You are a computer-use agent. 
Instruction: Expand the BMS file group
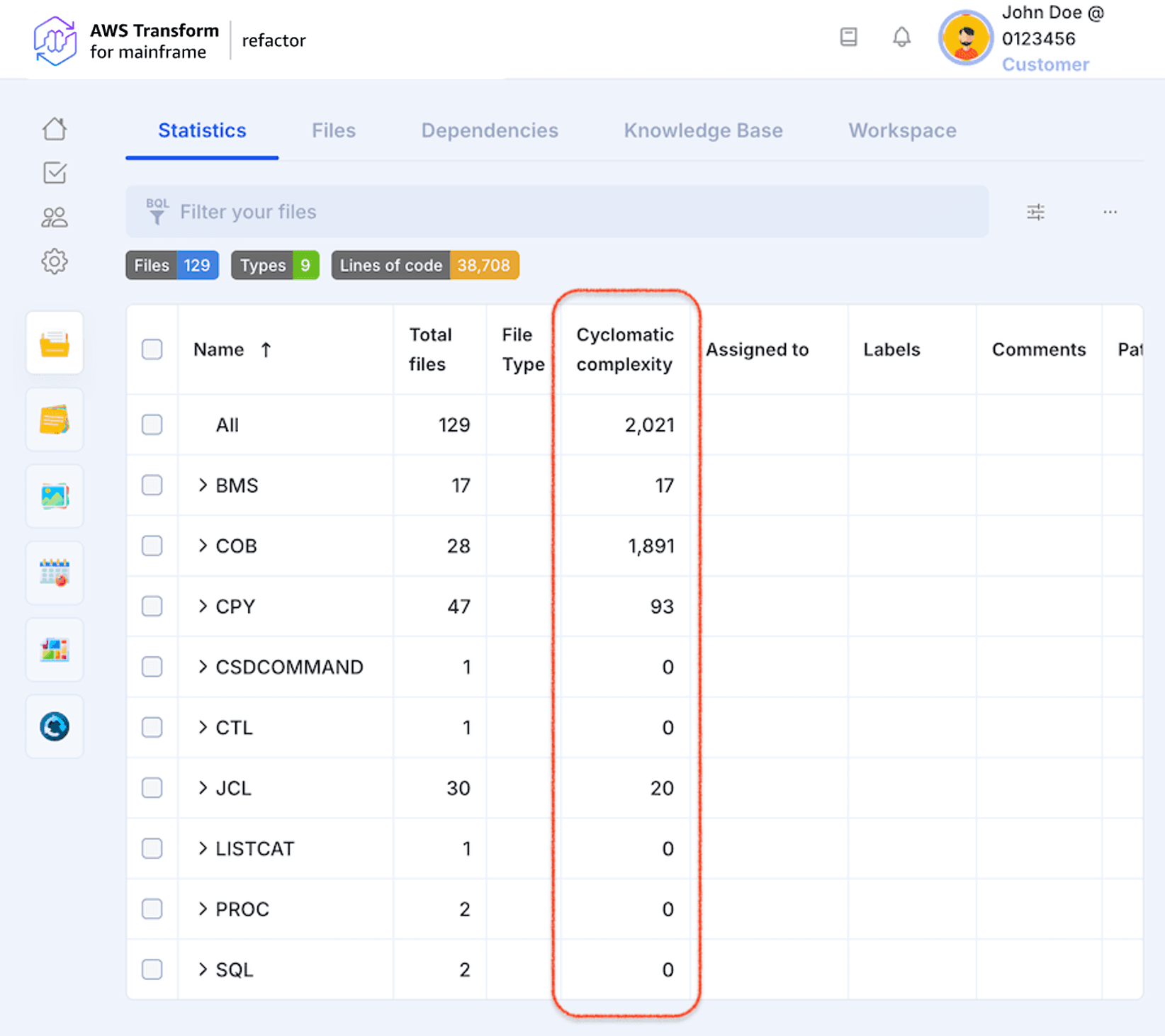203,485
